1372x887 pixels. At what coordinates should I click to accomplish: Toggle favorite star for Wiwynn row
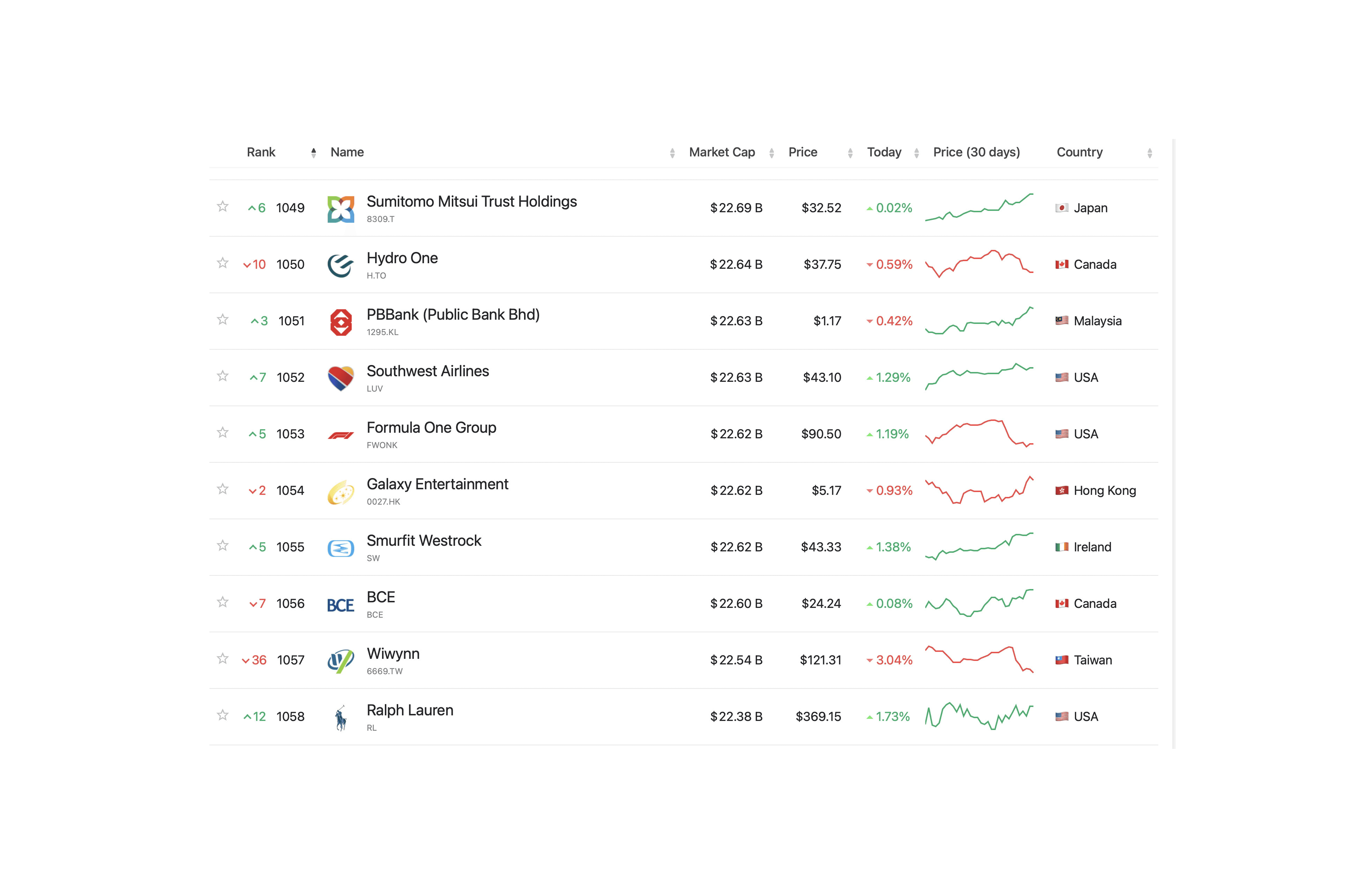point(223,658)
